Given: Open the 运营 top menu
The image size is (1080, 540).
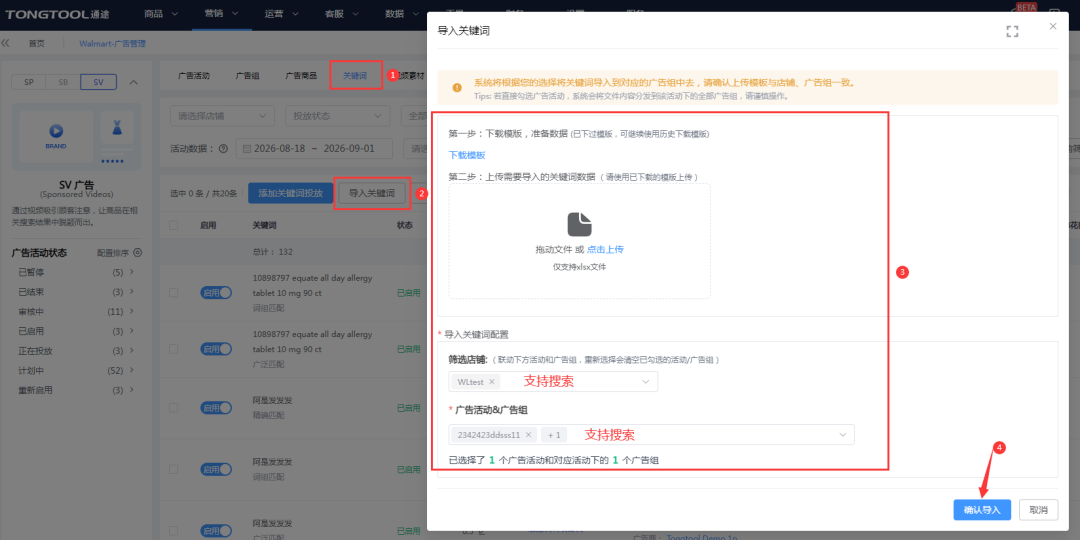Looking at the screenshot, I should (x=282, y=14).
